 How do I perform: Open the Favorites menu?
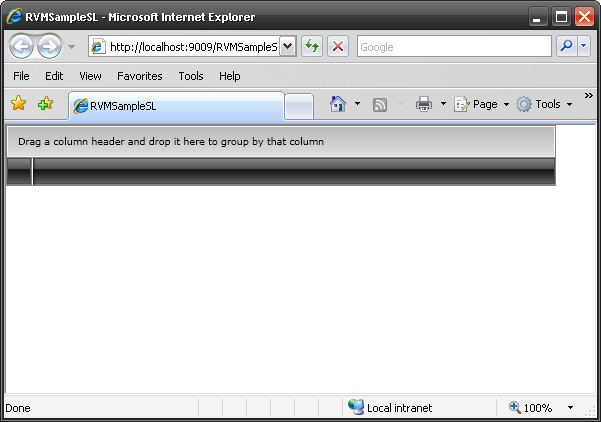139,76
